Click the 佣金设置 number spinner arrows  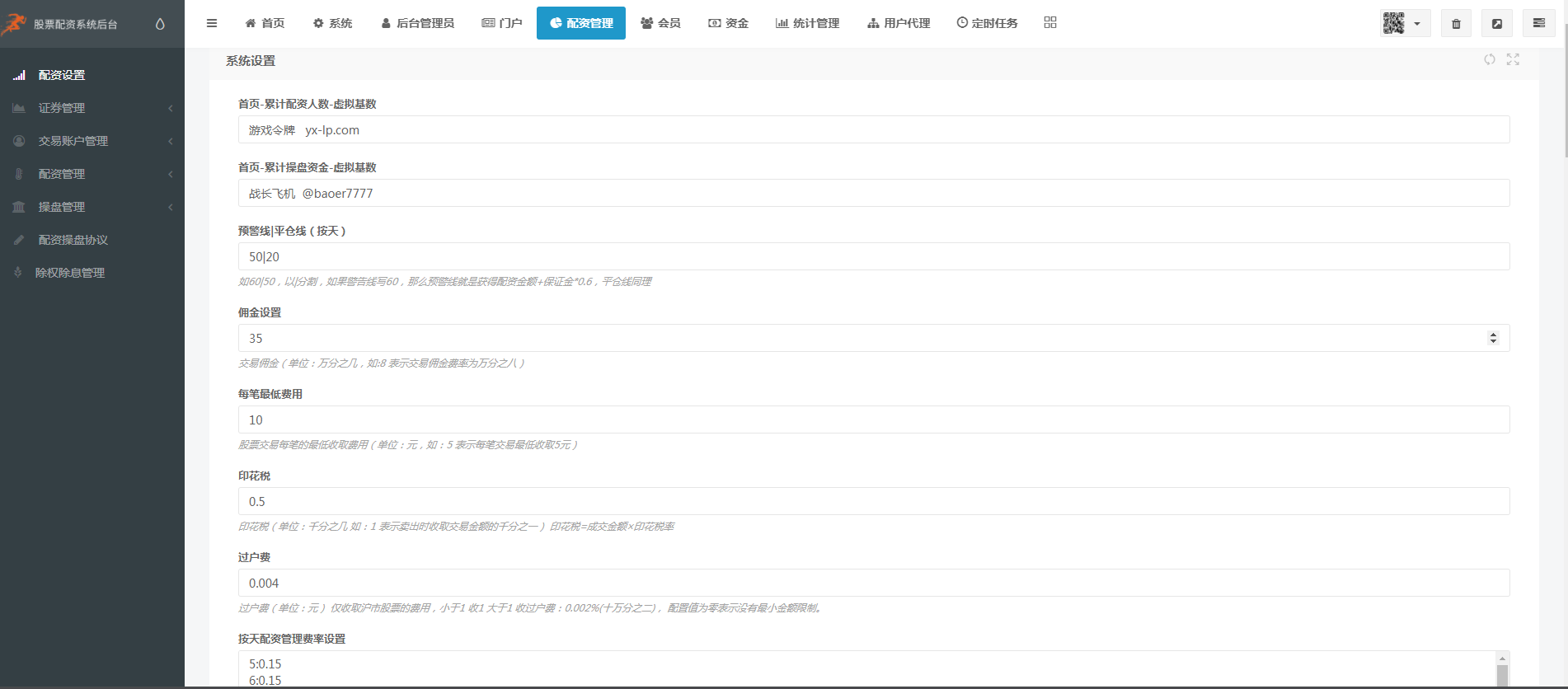click(x=1493, y=338)
